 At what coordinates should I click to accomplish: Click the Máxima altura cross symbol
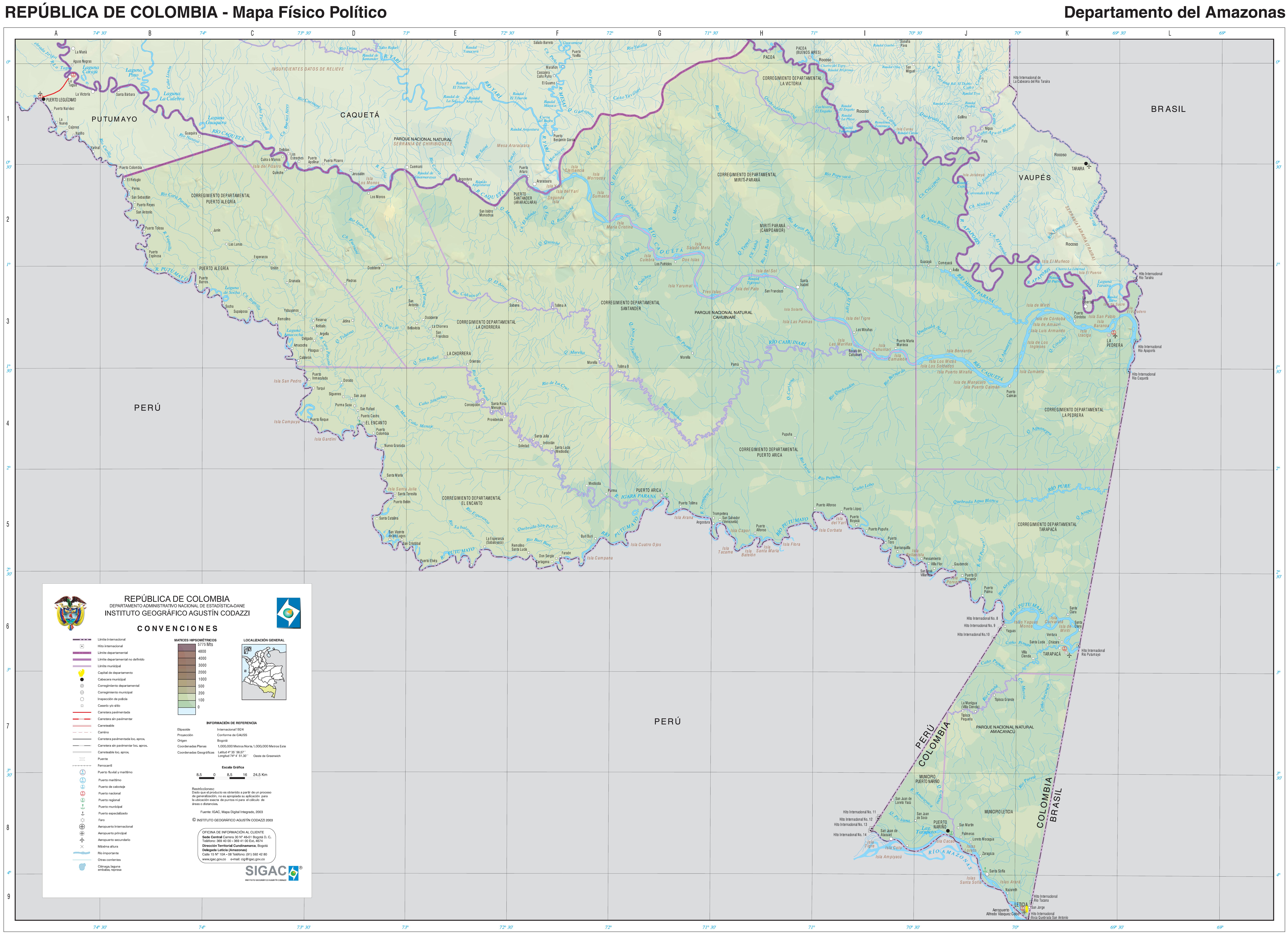82,846
